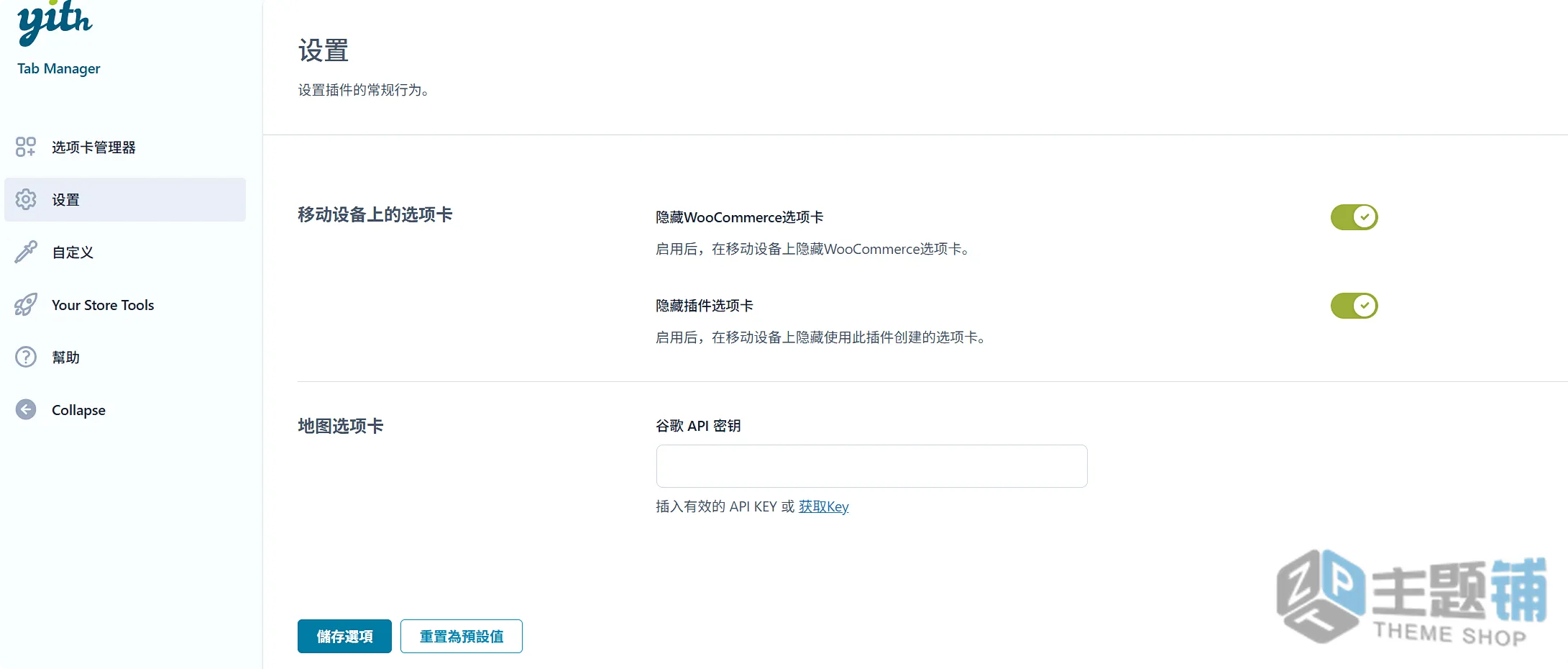Click the gear icon beside 设置
Image resolution: width=1568 pixels, height=669 pixels.
(x=26, y=199)
